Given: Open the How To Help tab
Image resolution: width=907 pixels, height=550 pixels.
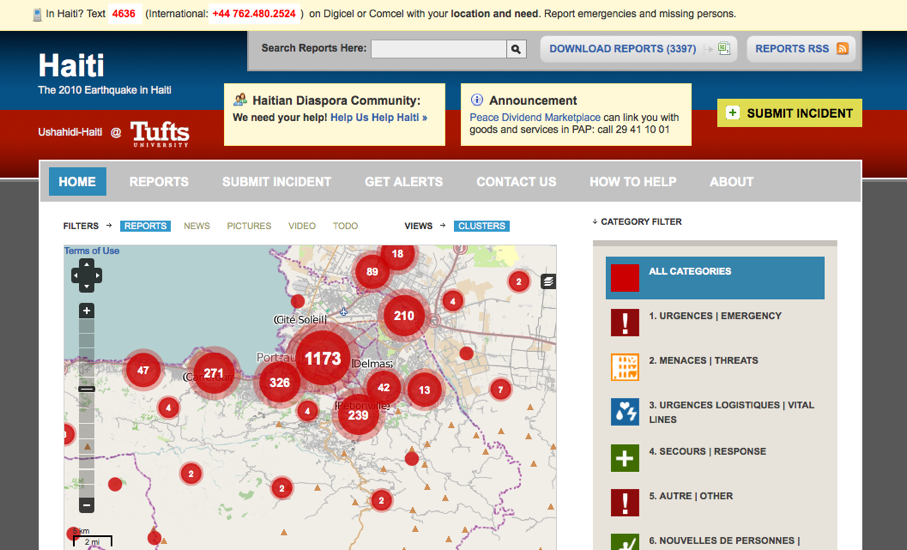Looking at the screenshot, I should coord(633,182).
